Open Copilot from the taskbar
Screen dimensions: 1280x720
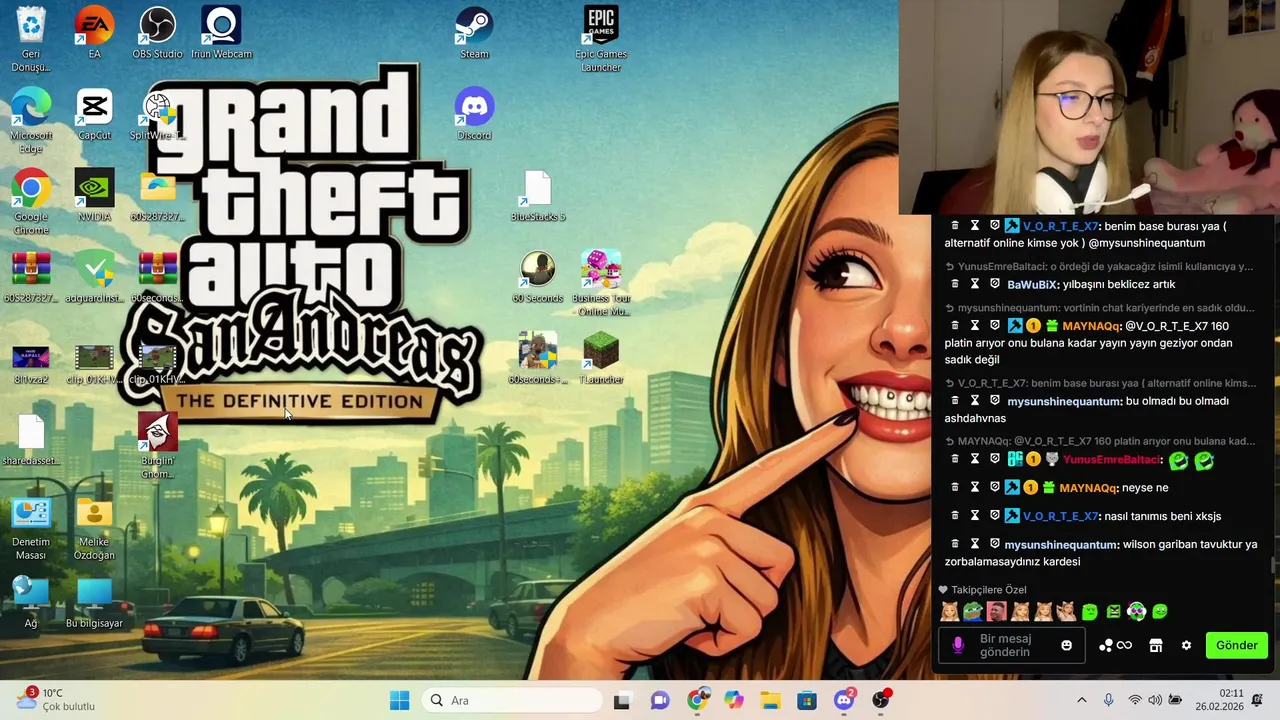pos(734,700)
